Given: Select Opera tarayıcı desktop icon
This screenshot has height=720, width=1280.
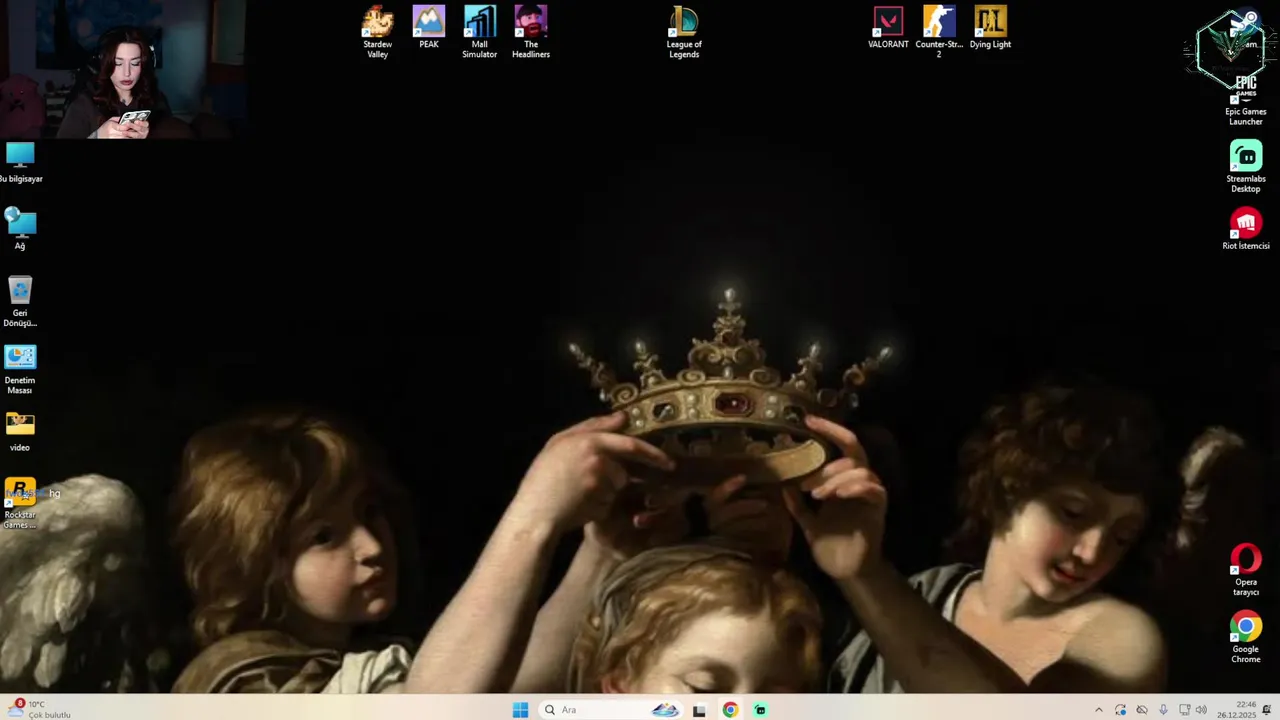Looking at the screenshot, I should point(1246,570).
